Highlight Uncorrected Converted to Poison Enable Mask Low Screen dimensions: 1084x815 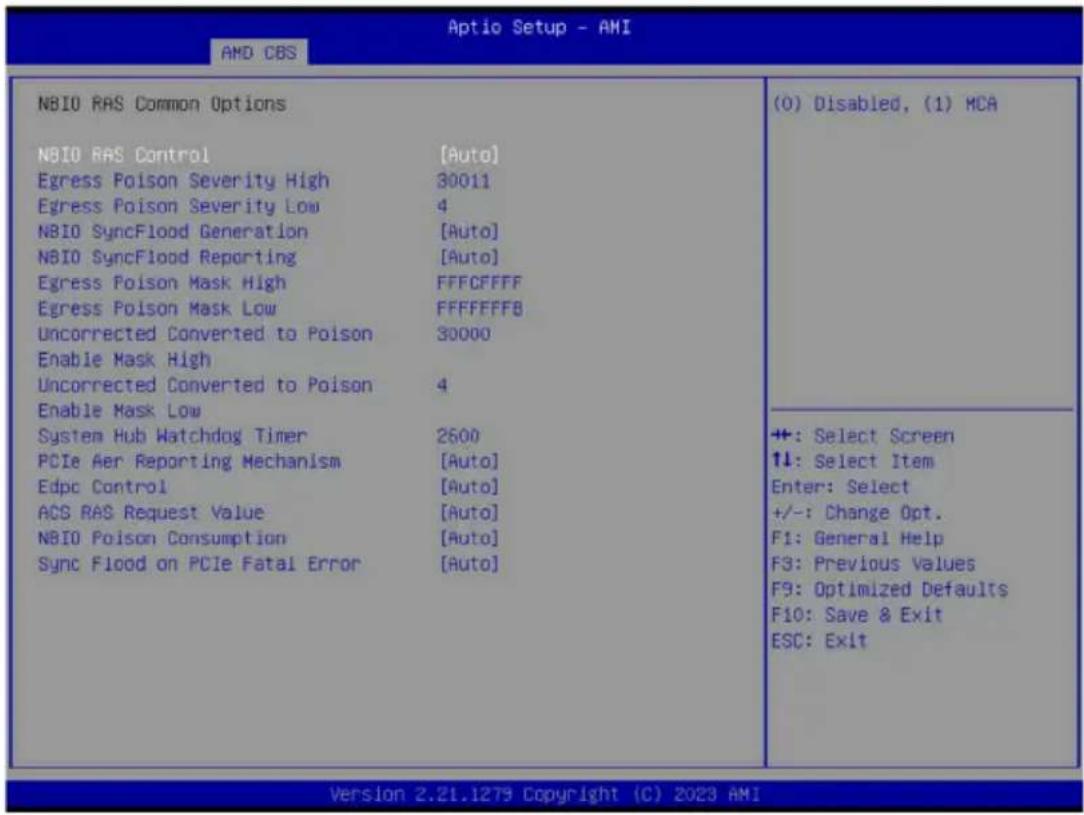tap(205, 397)
